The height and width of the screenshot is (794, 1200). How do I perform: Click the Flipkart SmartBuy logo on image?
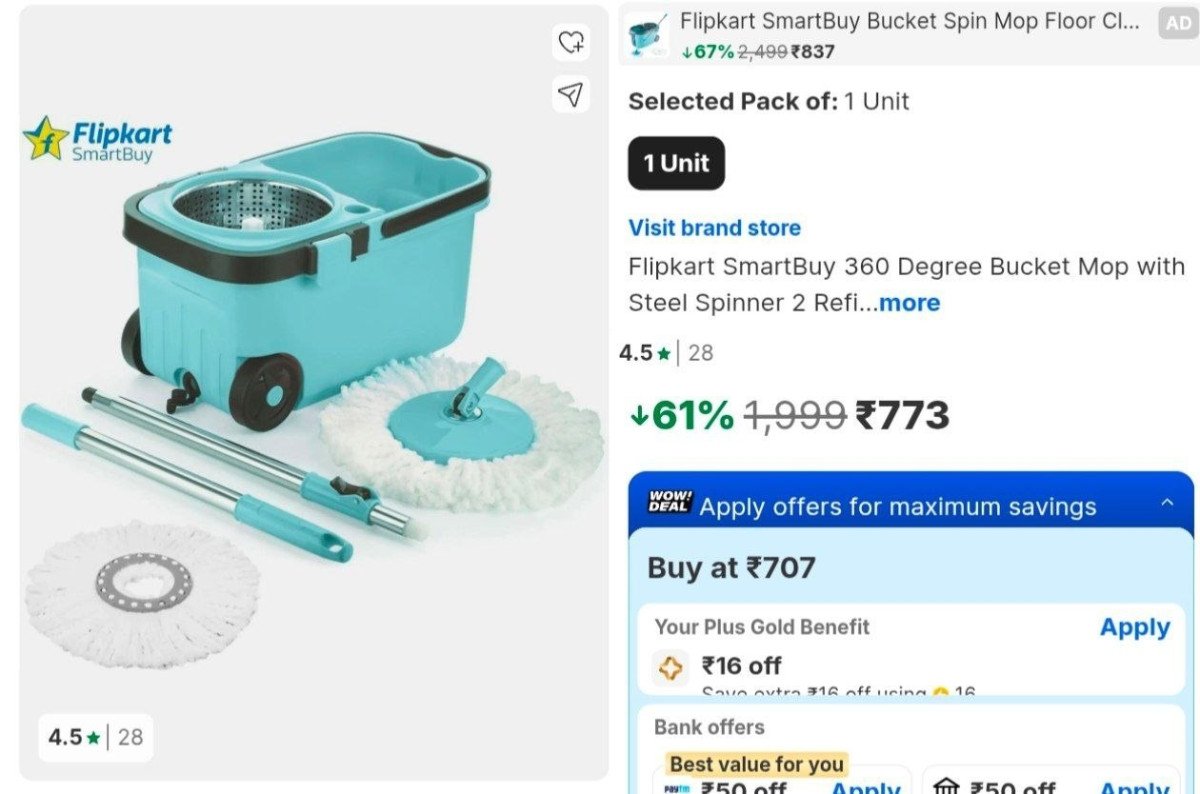click(98, 139)
